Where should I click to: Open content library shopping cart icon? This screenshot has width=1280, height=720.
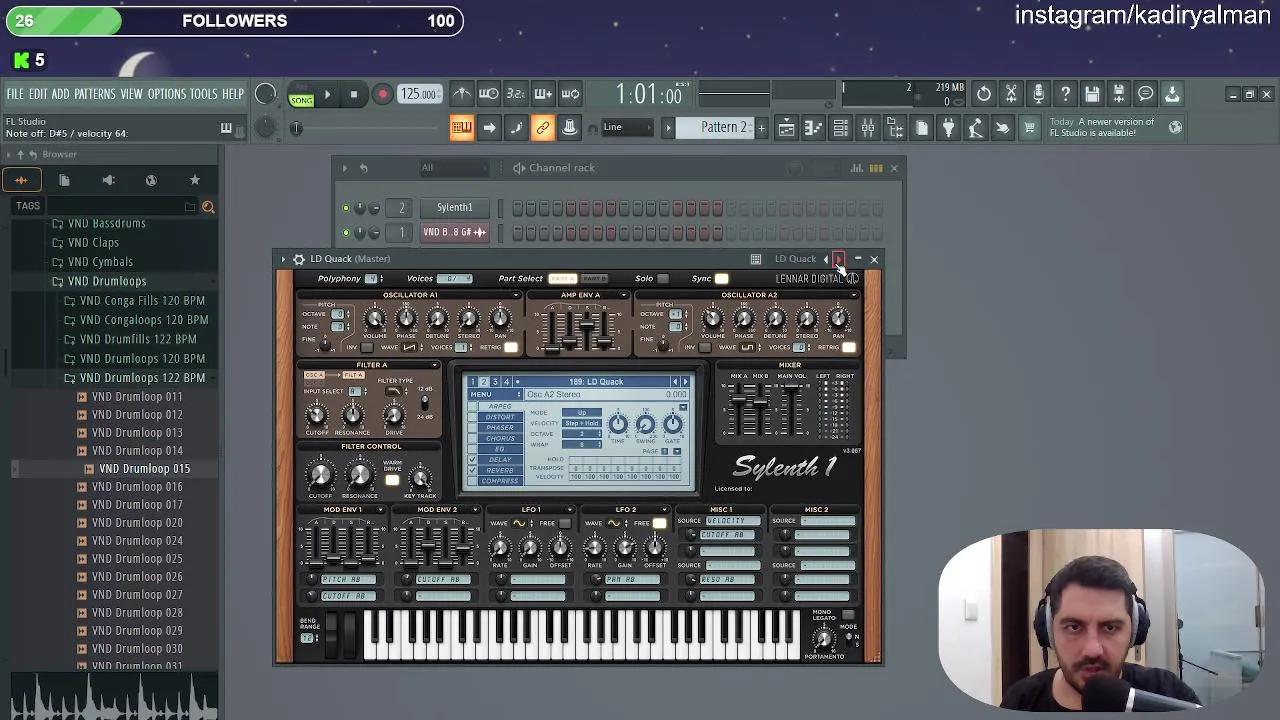[1029, 127]
